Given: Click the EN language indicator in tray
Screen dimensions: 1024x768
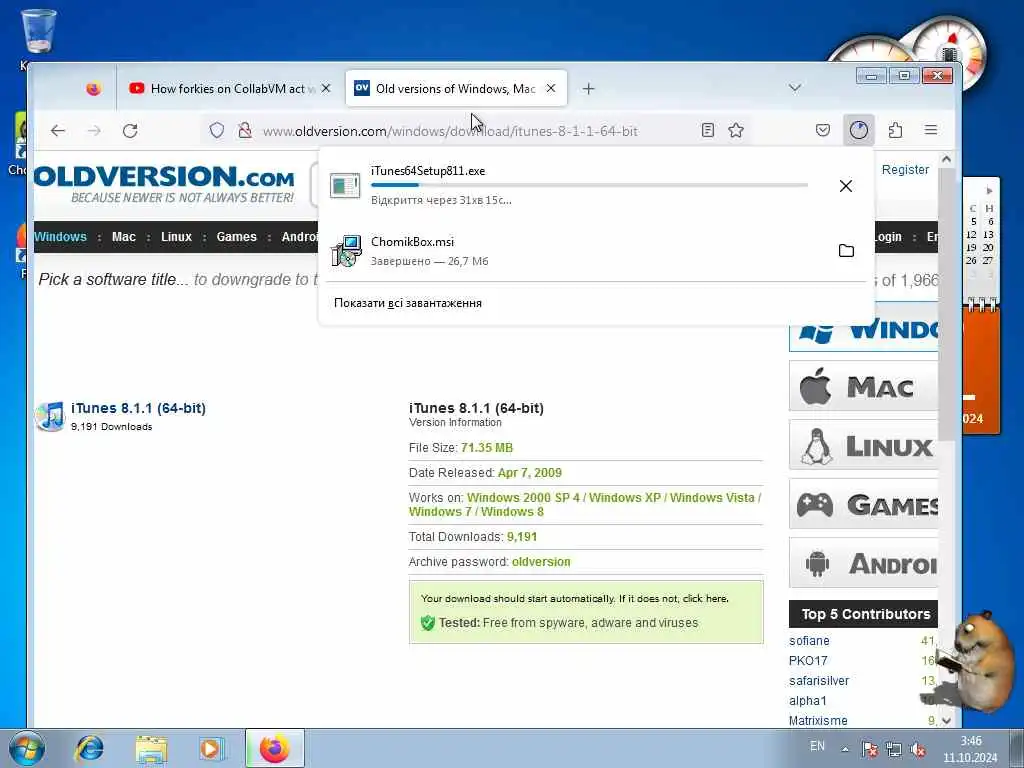Looking at the screenshot, I should tap(817, 746).
